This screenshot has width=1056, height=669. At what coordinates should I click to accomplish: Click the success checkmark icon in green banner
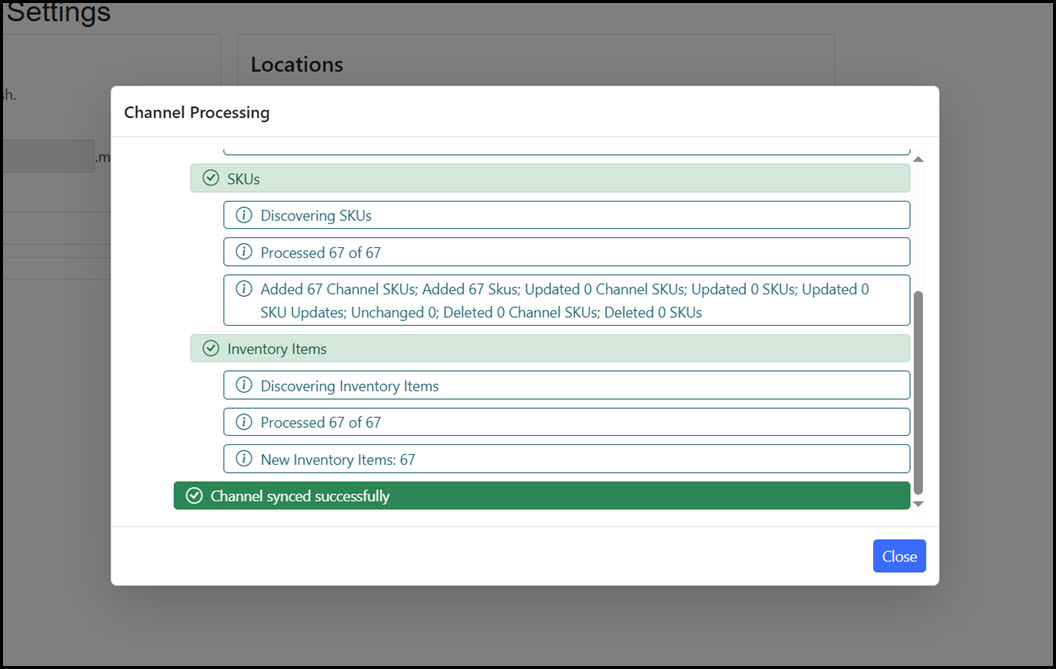[194, 496]
